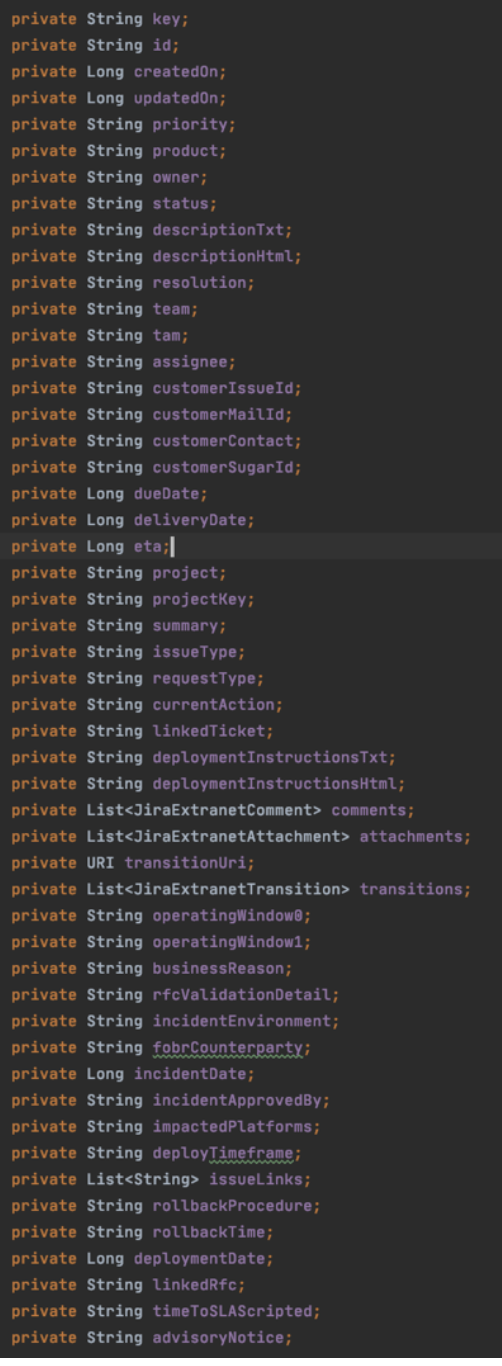Screen dimensions: 502x1366
Task: Click the 'transitionUri' field
Action: coord(184,862)
